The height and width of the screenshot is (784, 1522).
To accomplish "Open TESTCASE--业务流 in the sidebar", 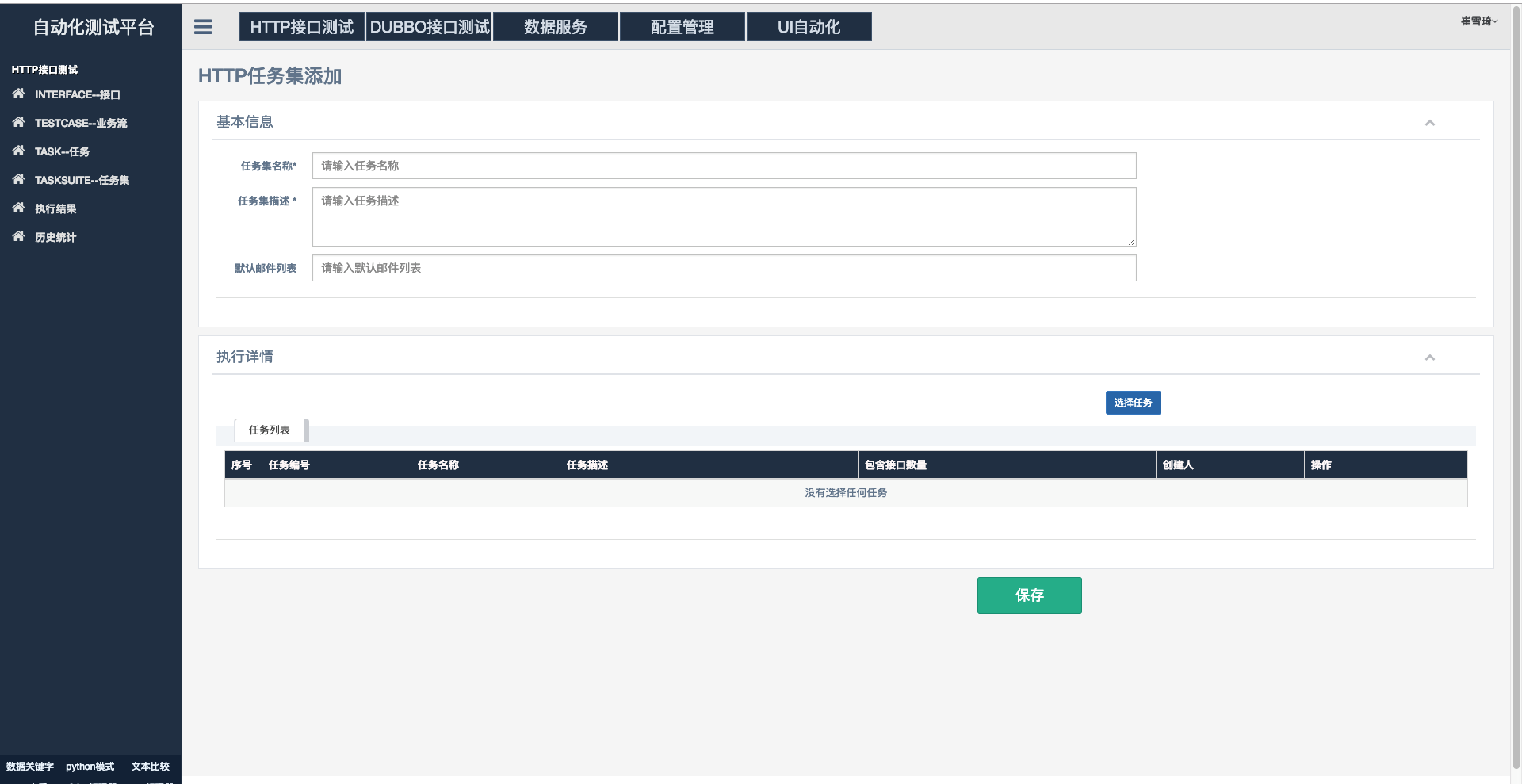I will (81, 123).
